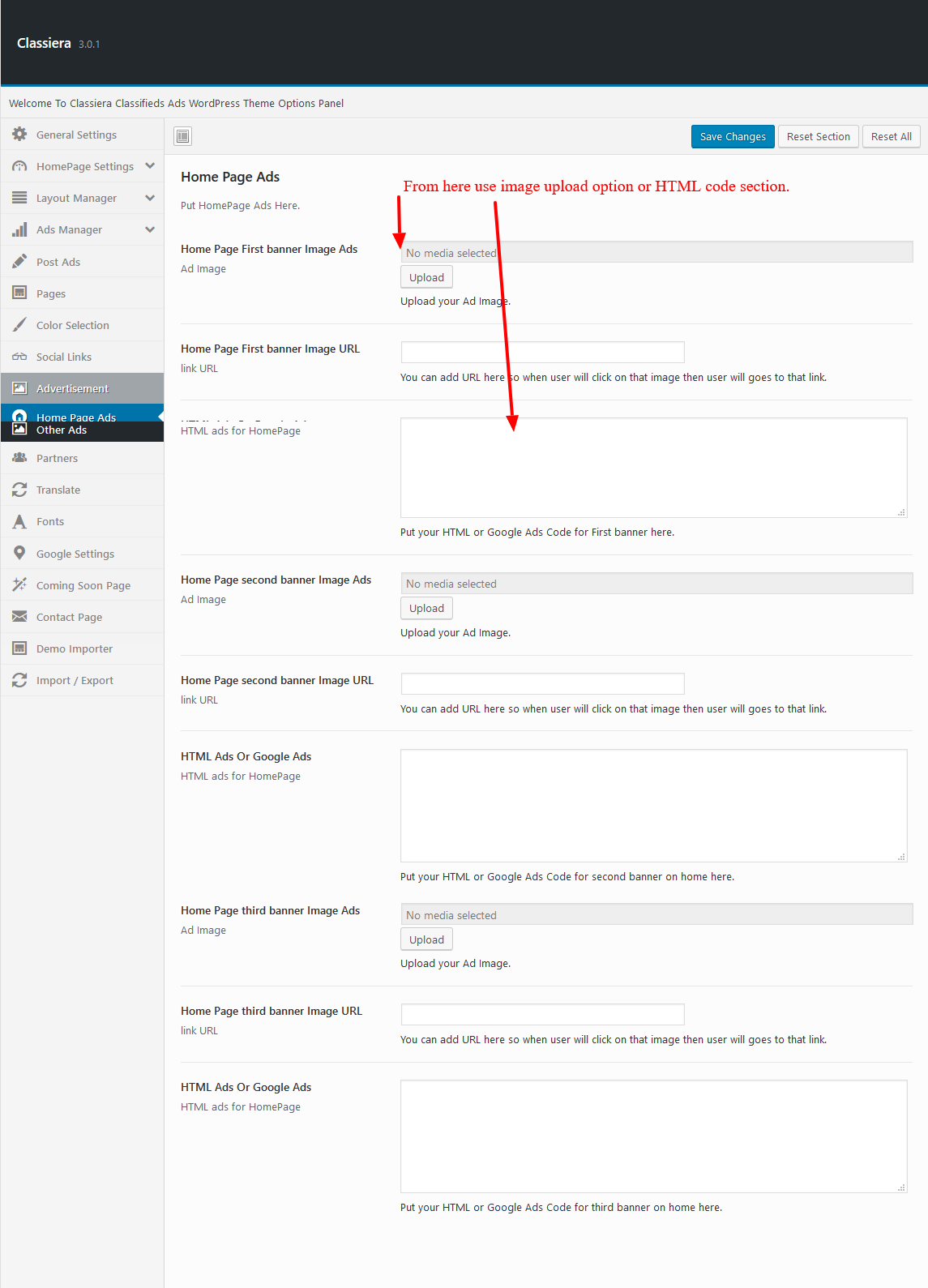Click the second banner HTML ads textarea
Viewport: 928px width, 1288px height.
click(653, 806)
